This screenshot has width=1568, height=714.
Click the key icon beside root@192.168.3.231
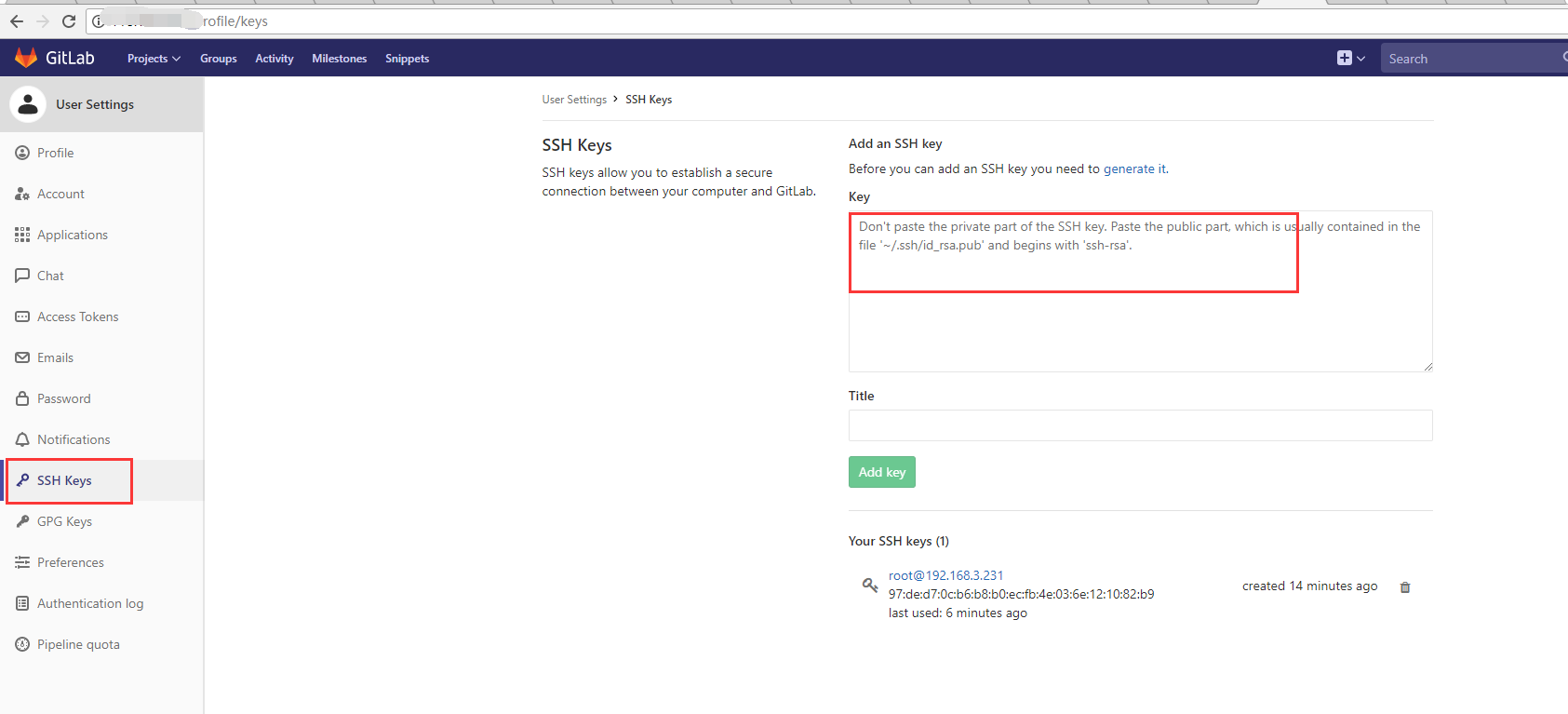tap(870, 585)
